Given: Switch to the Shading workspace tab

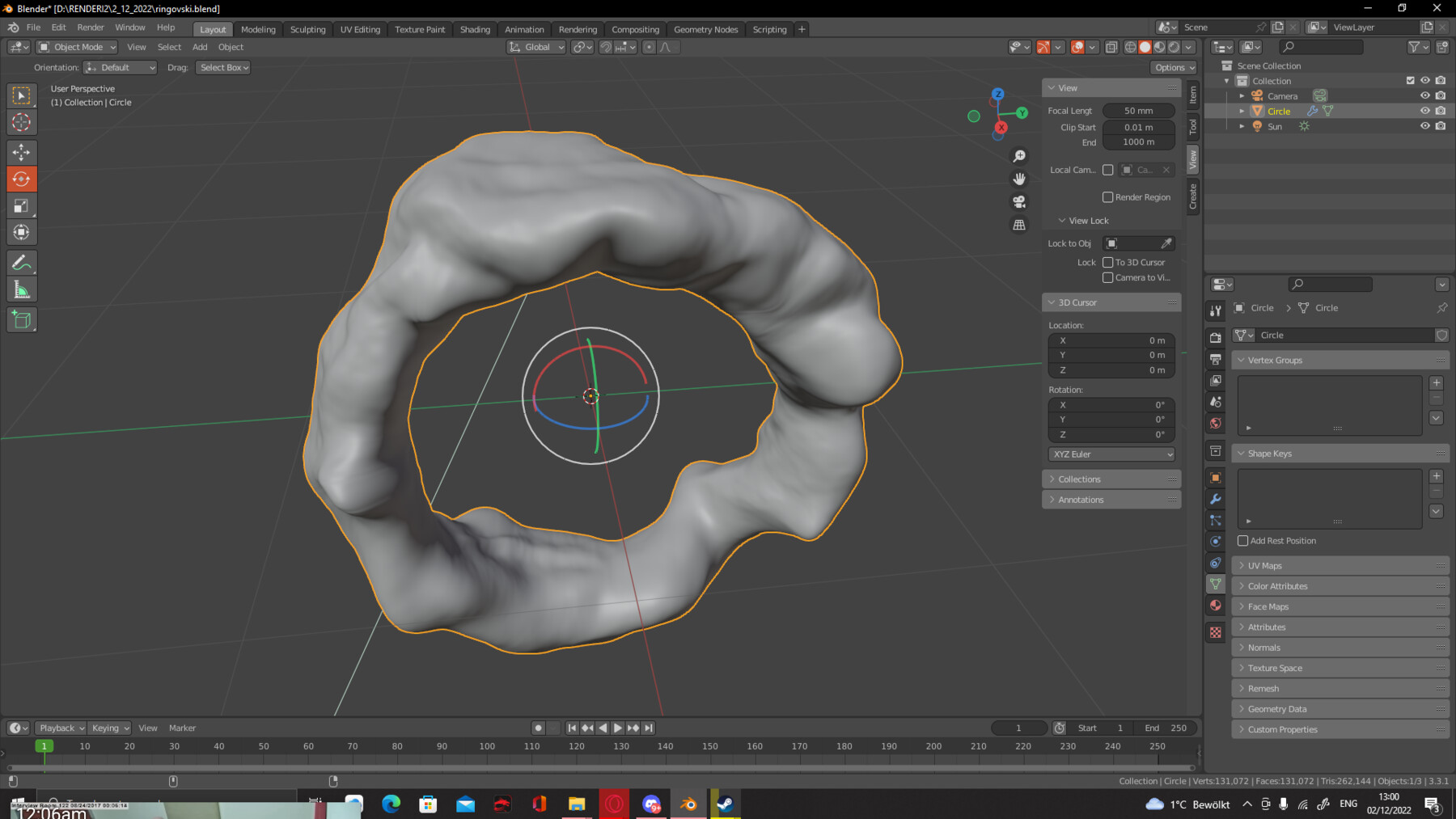Looking at the screenshot, I should [x=475, y=29].
